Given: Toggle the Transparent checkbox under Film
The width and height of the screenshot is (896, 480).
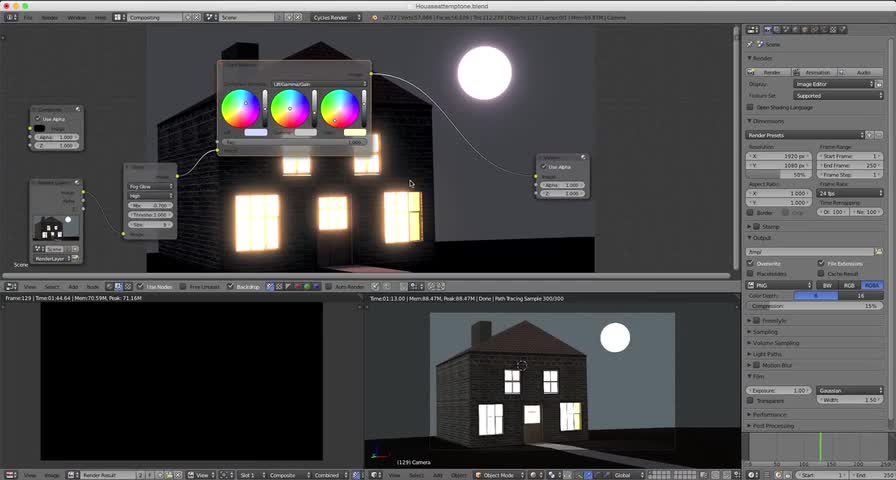Looking at the screenshot, I should coord(751,401).
